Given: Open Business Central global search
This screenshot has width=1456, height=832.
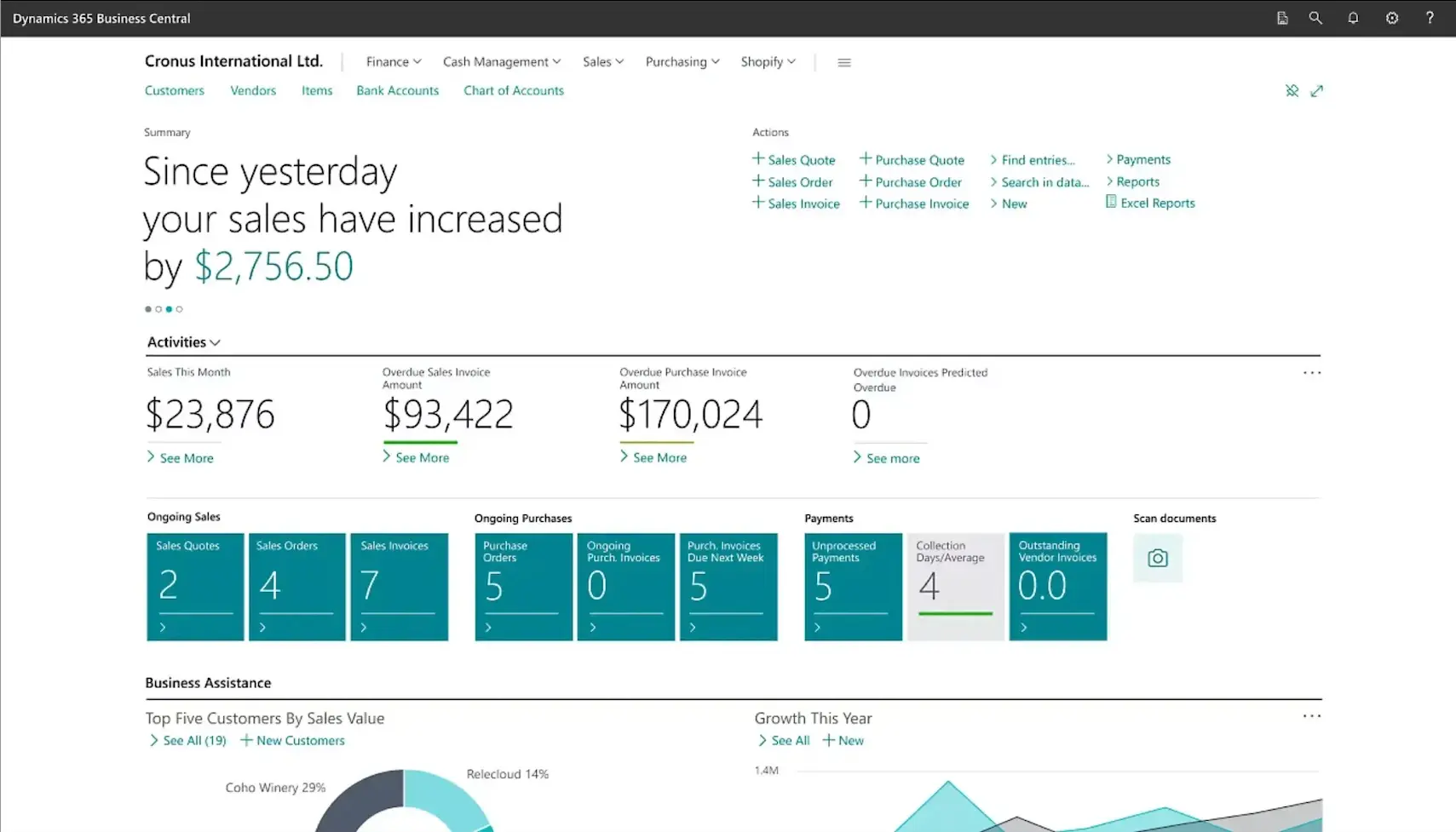Looking at the screenshot, I should (x=1315, y=17).
